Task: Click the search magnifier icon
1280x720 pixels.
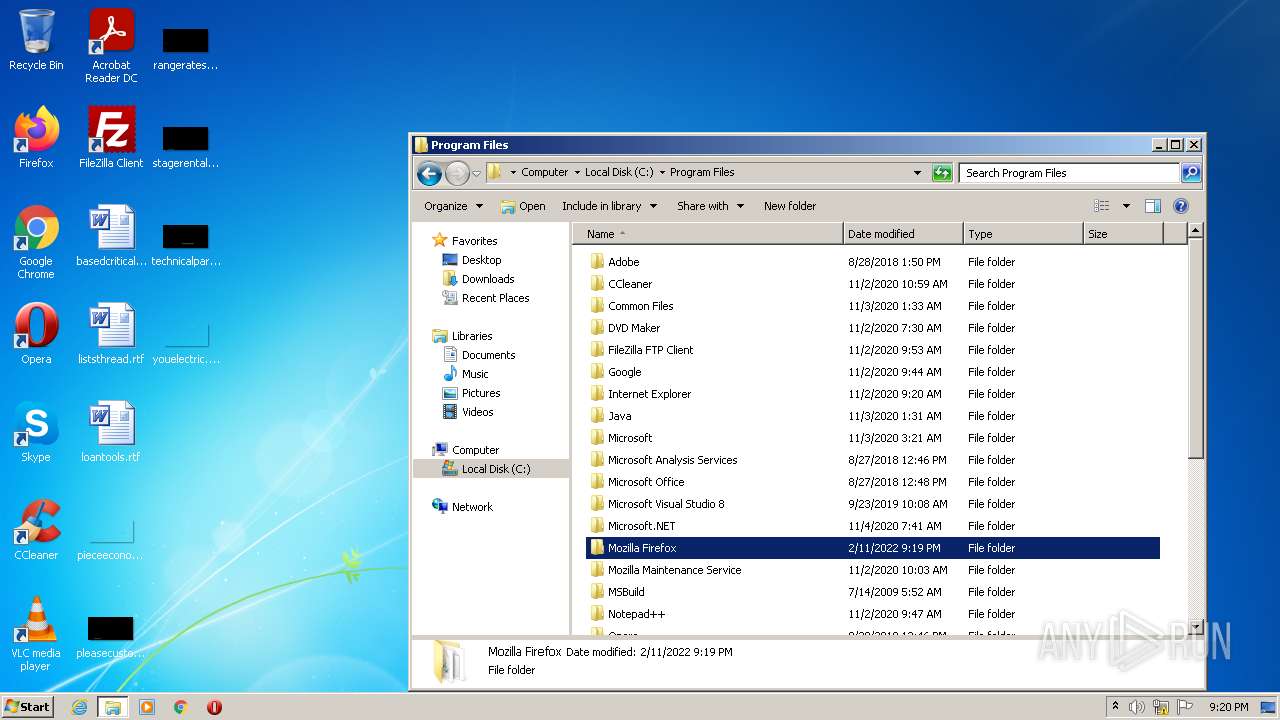Action: [x=1190, y=173]
